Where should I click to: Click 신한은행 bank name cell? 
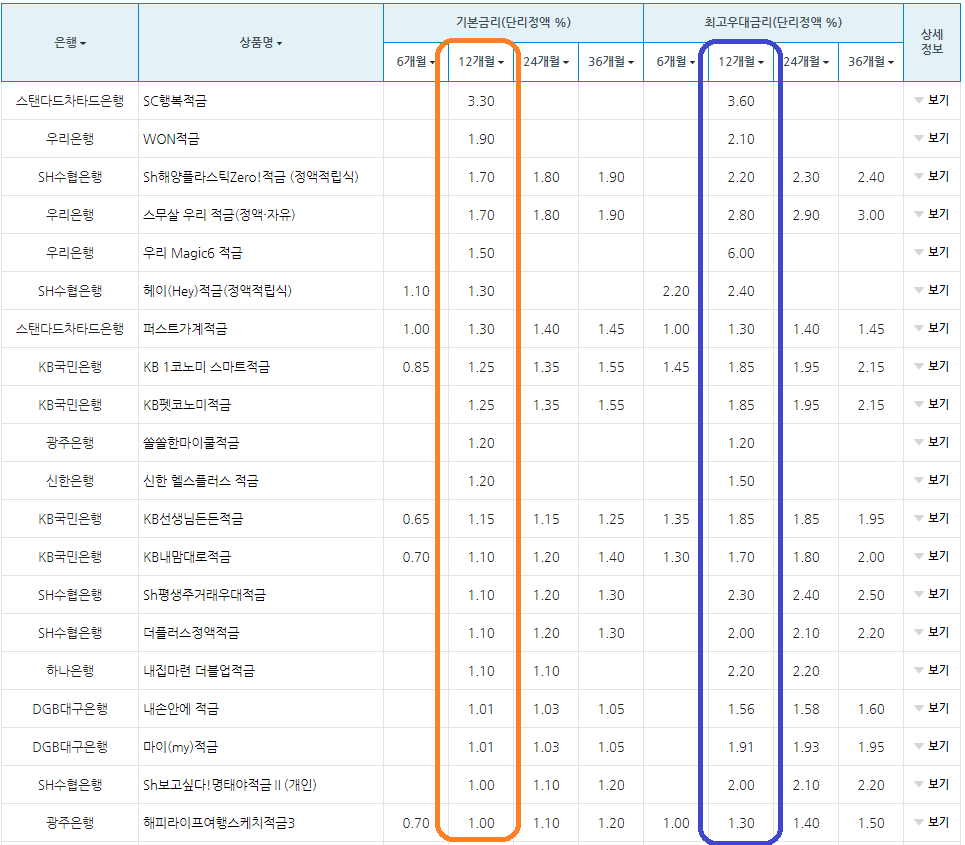point(70,481)
